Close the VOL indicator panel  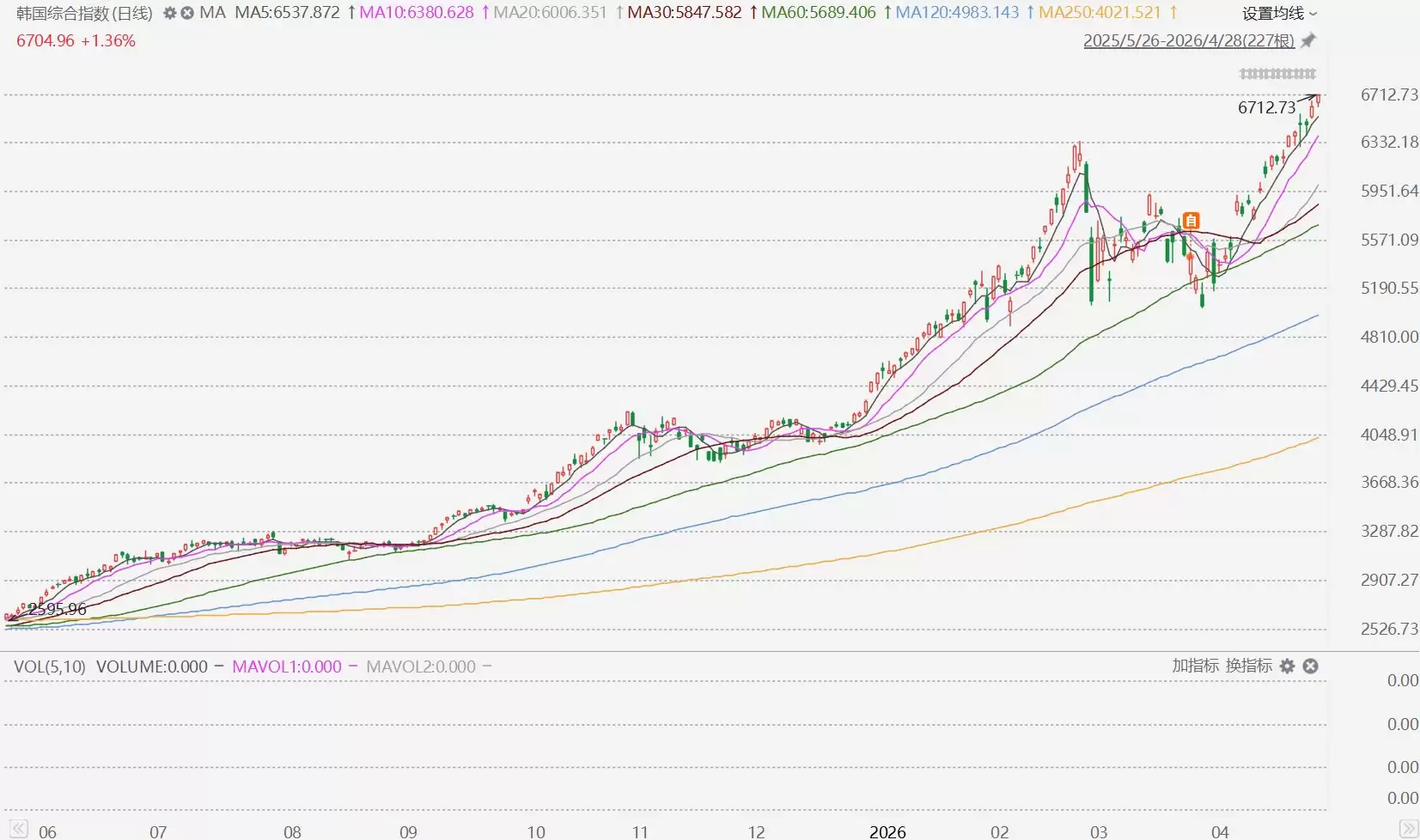1310,667
